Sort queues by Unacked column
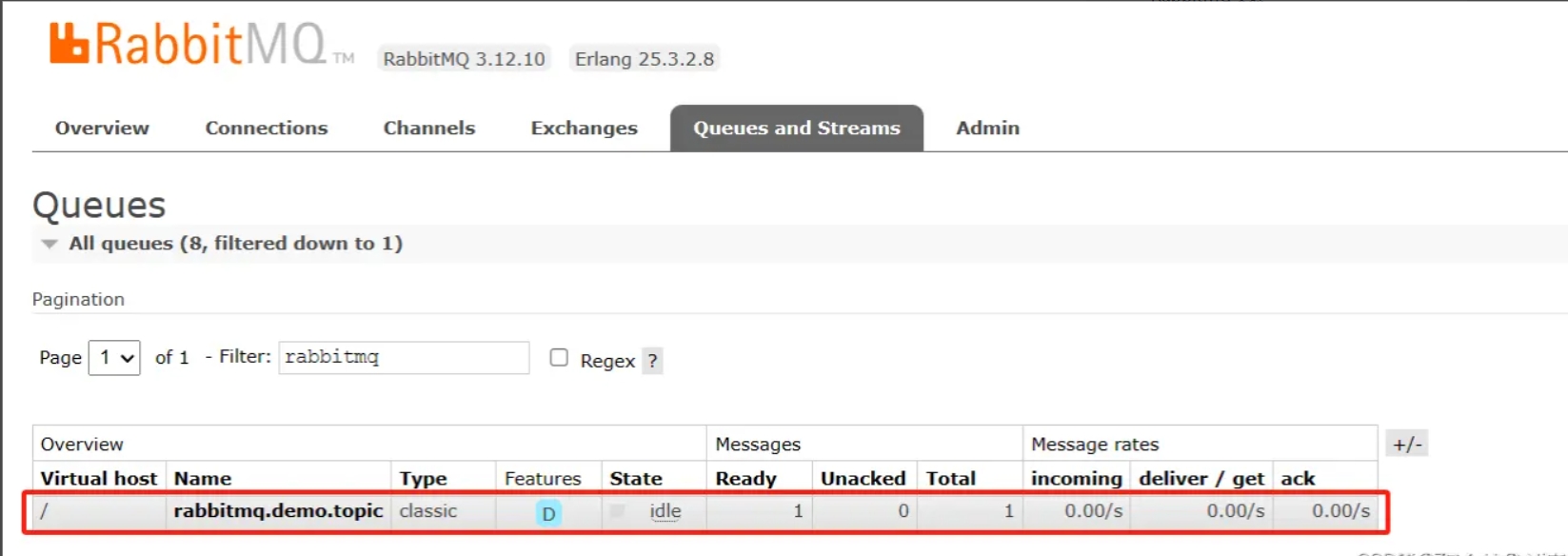The image size is (1568, 556). pos(863,478)
